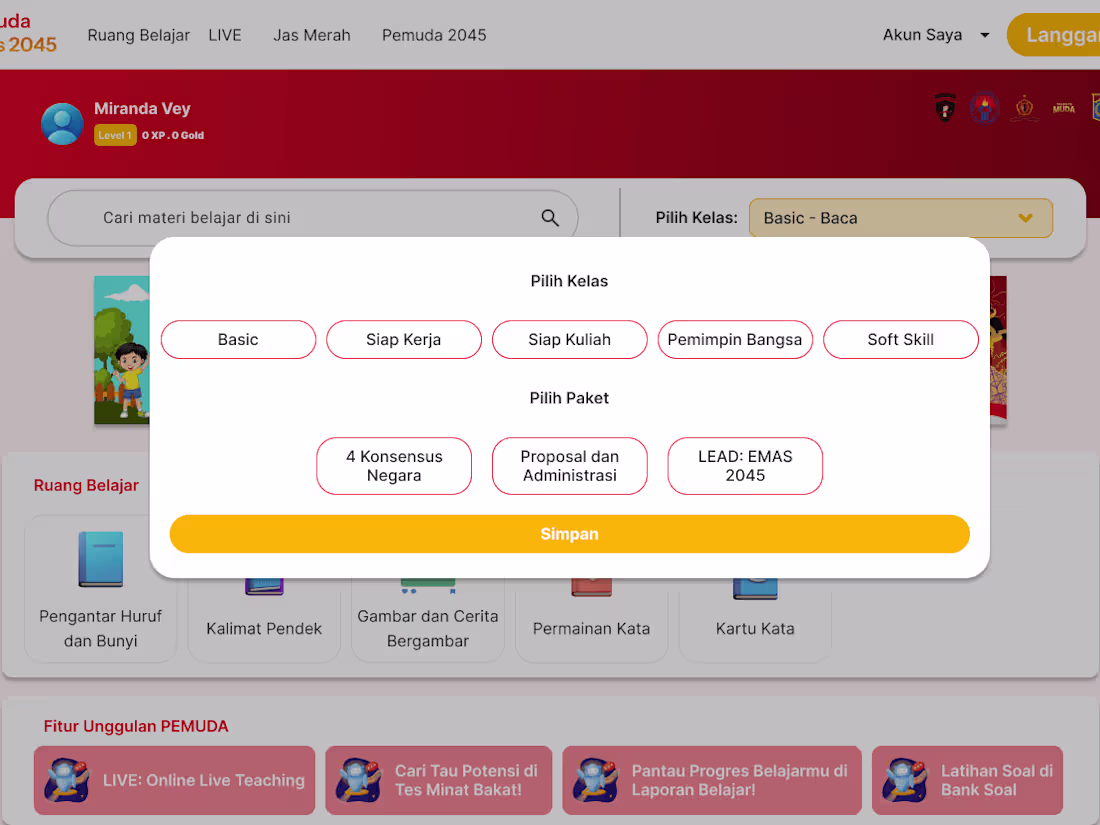This screenshot has width=1100, height=825.
Task: Open the Kartu Kata lesson card
Action: tap(756, 621)
